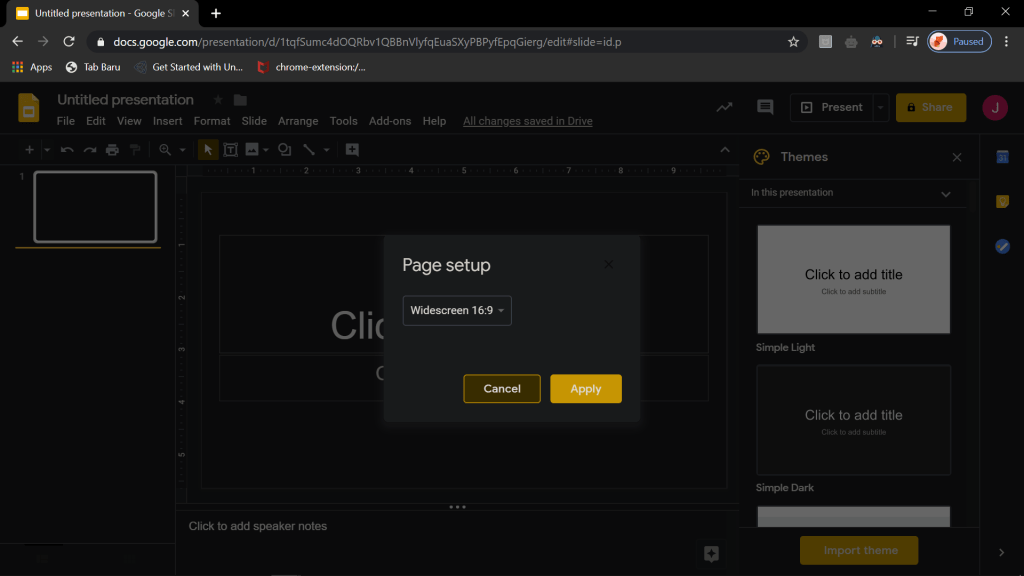Open the comment history icon
The image size is (1024, 576).
click(765, 107)
